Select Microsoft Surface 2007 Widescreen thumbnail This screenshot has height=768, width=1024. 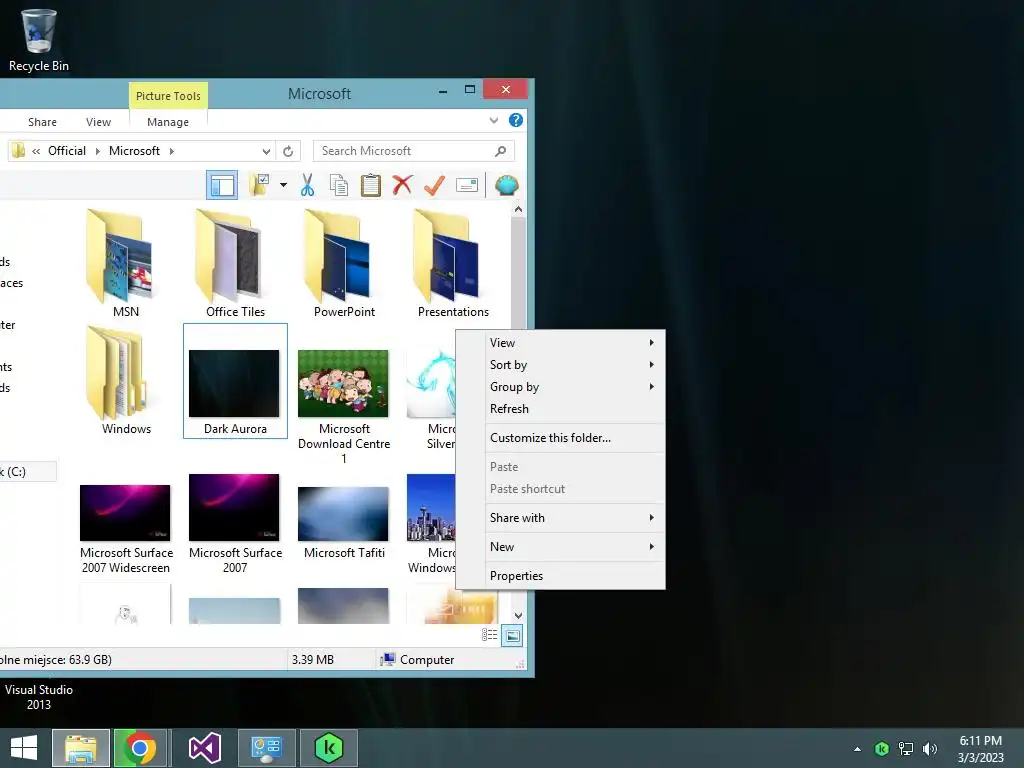125,513
